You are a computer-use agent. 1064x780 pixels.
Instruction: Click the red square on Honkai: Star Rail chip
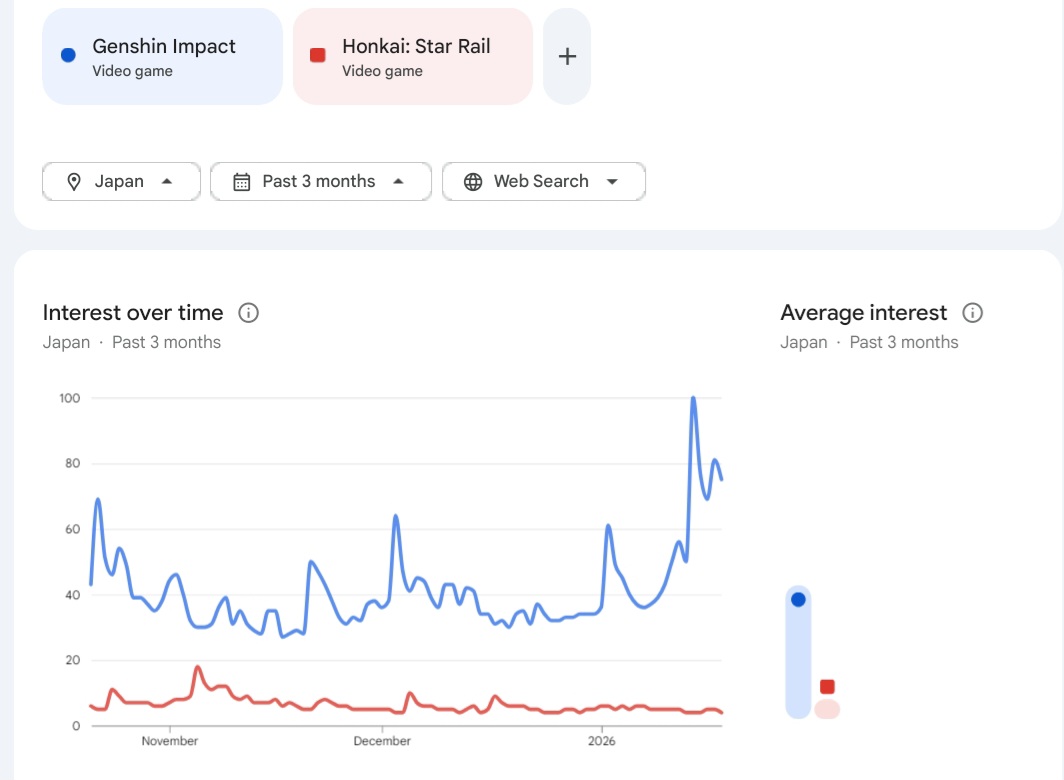click(x=318, y=56)
